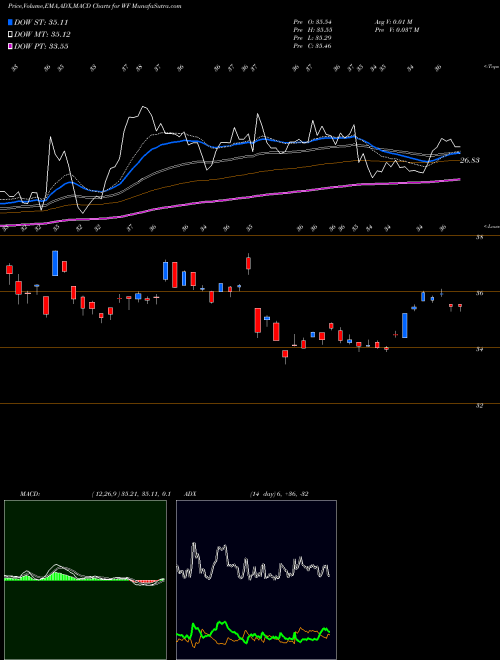This screenshot has height=660, width=500.
Task: Click the magenta DOW PT legend swatch
Action: click(10, 47)
